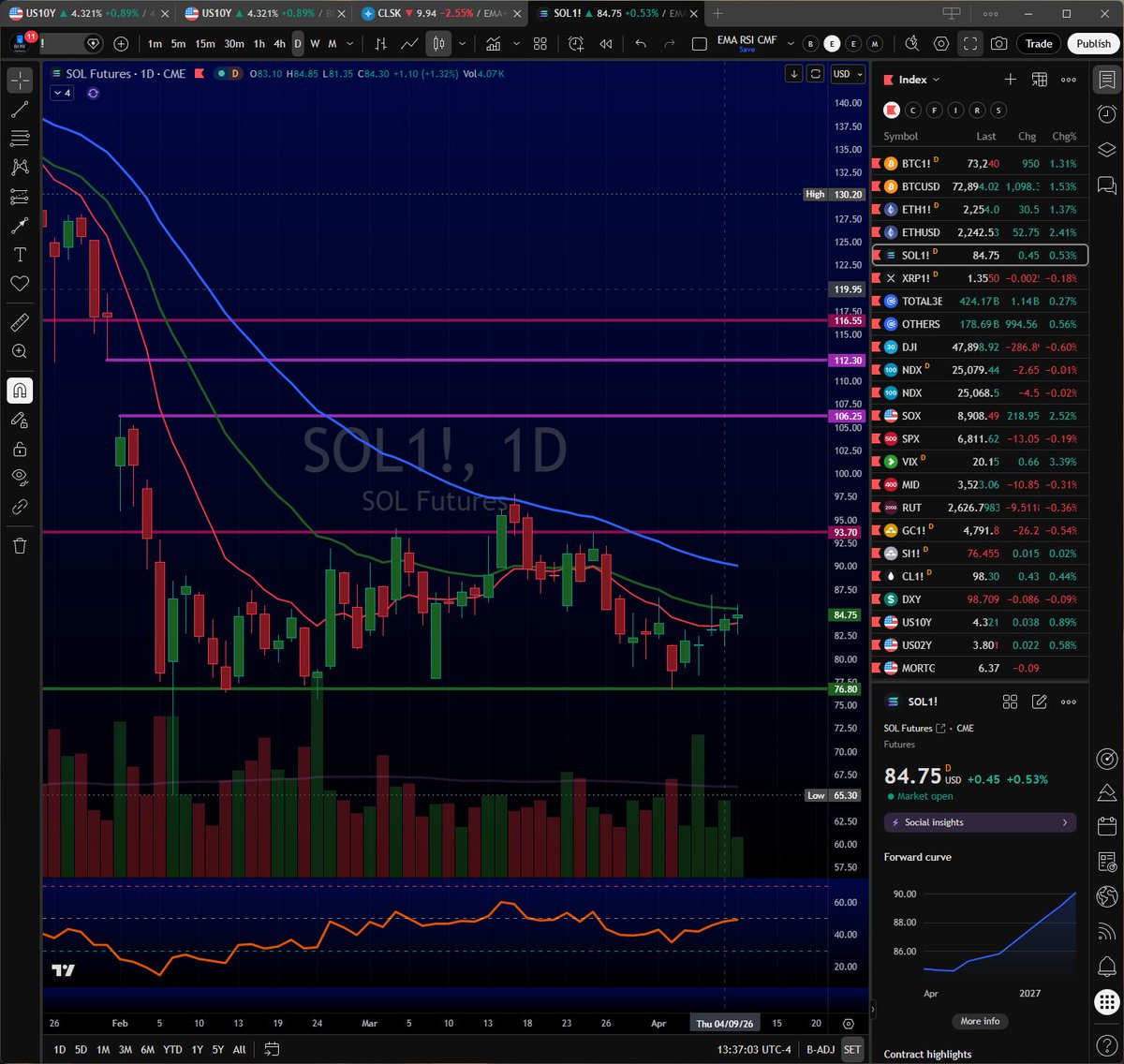Toggle hide all drawings eye icon
Image resolution: width=1124 pixels, height=1064 pixels.
20,478
